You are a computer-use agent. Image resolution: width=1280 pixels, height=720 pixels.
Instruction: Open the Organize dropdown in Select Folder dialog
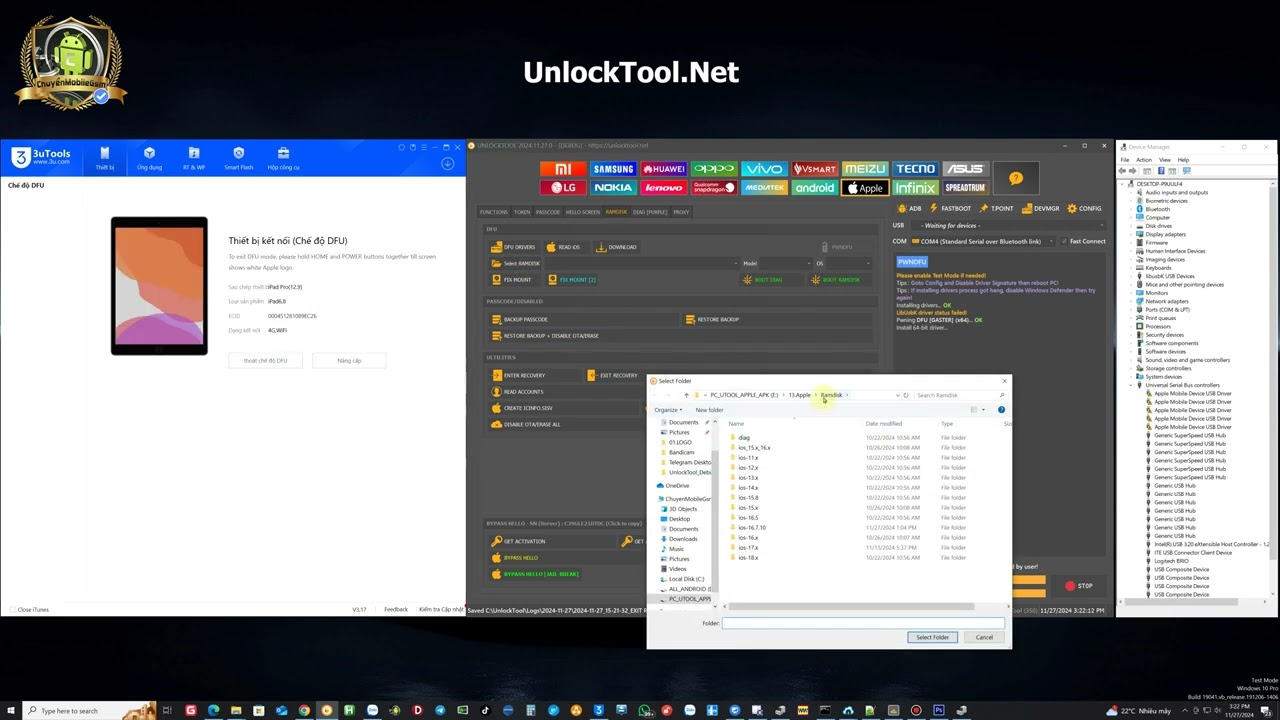click(x=668, y=410)
